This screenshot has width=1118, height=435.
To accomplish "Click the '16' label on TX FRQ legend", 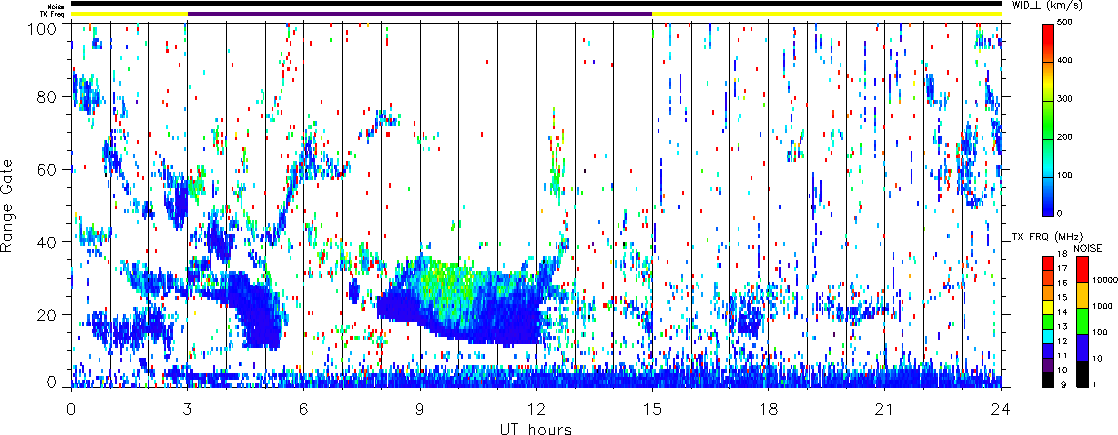I will coord(1062,283).
